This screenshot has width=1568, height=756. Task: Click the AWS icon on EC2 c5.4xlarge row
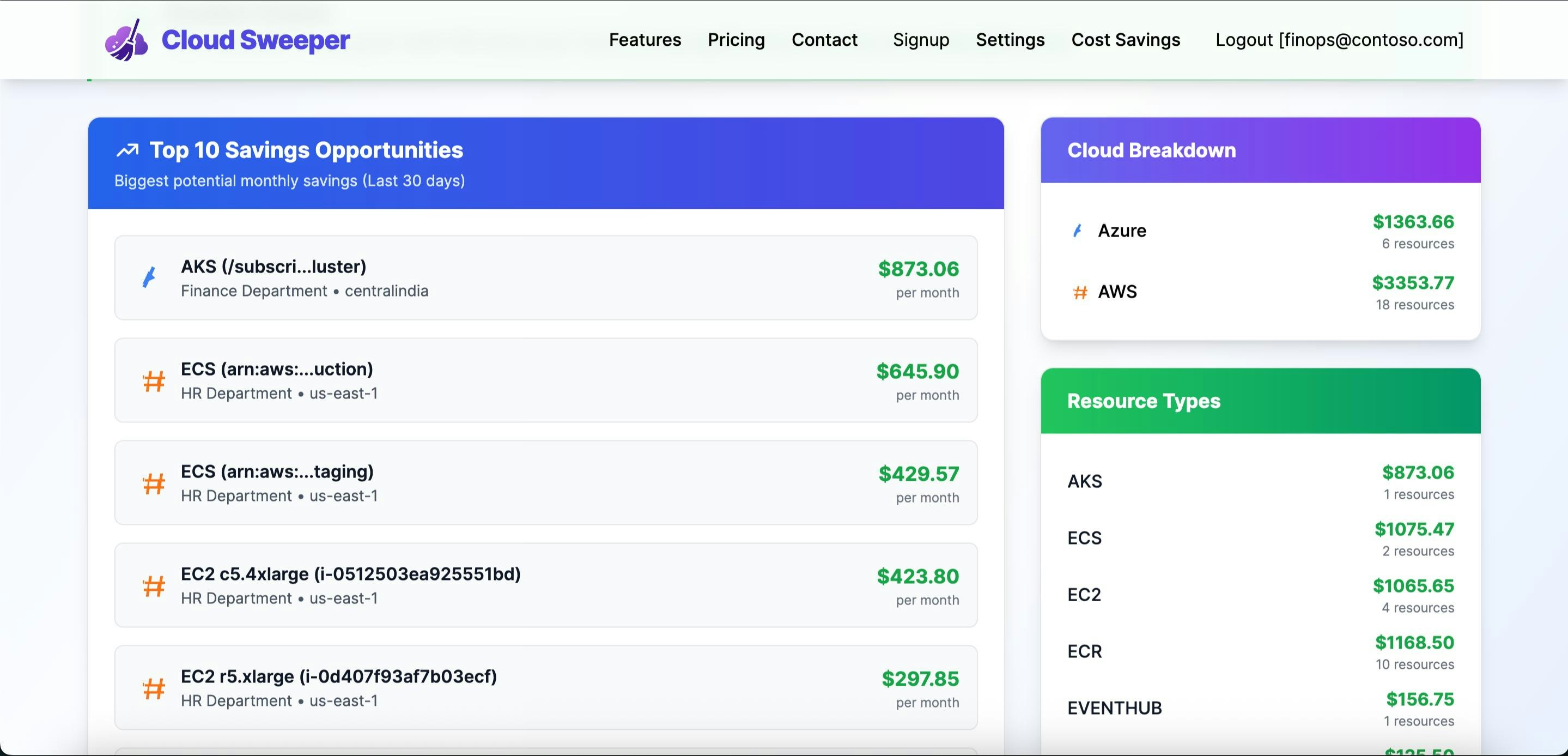click(154, 586)
